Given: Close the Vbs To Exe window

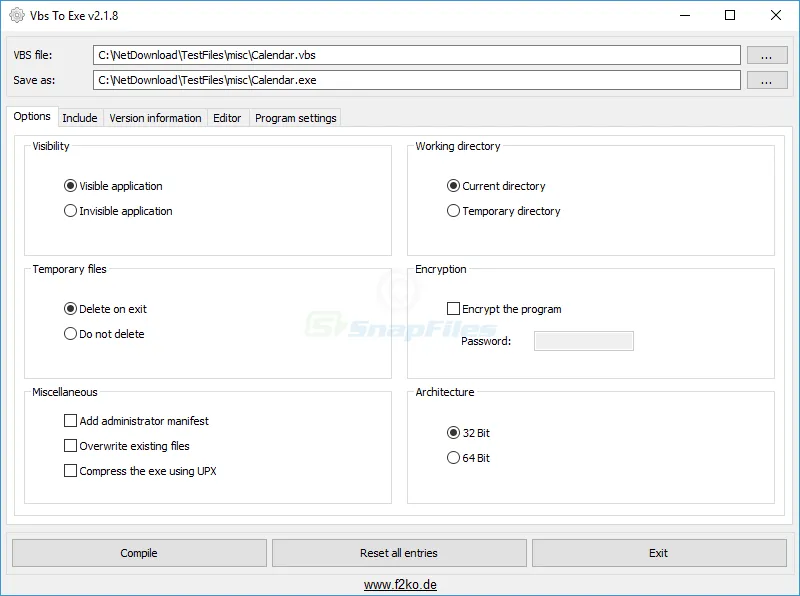Looking at the screenshot, I should pyautogui.click(x=776, y=15).
